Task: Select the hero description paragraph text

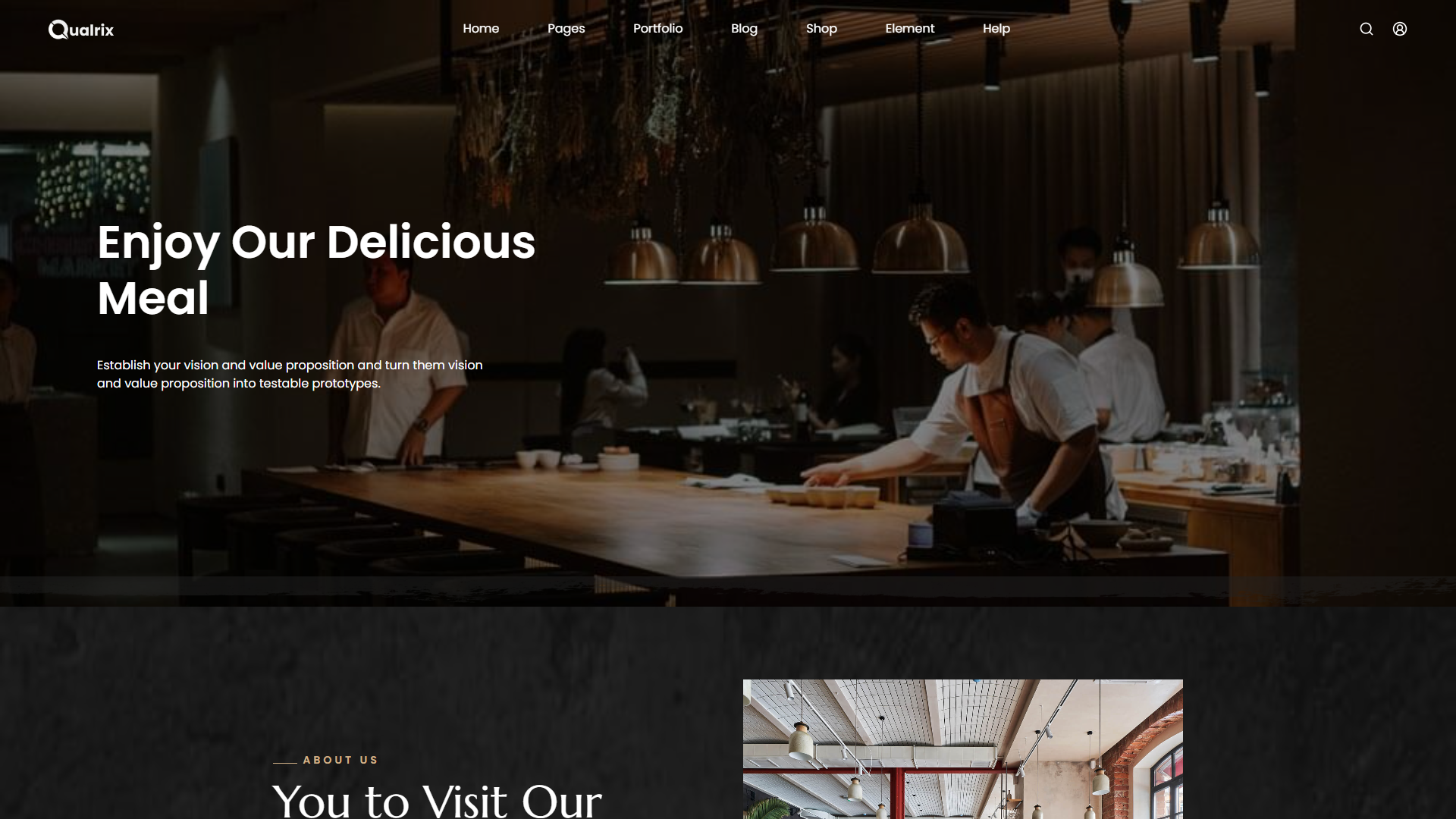Action: click(x=290, y=374)
